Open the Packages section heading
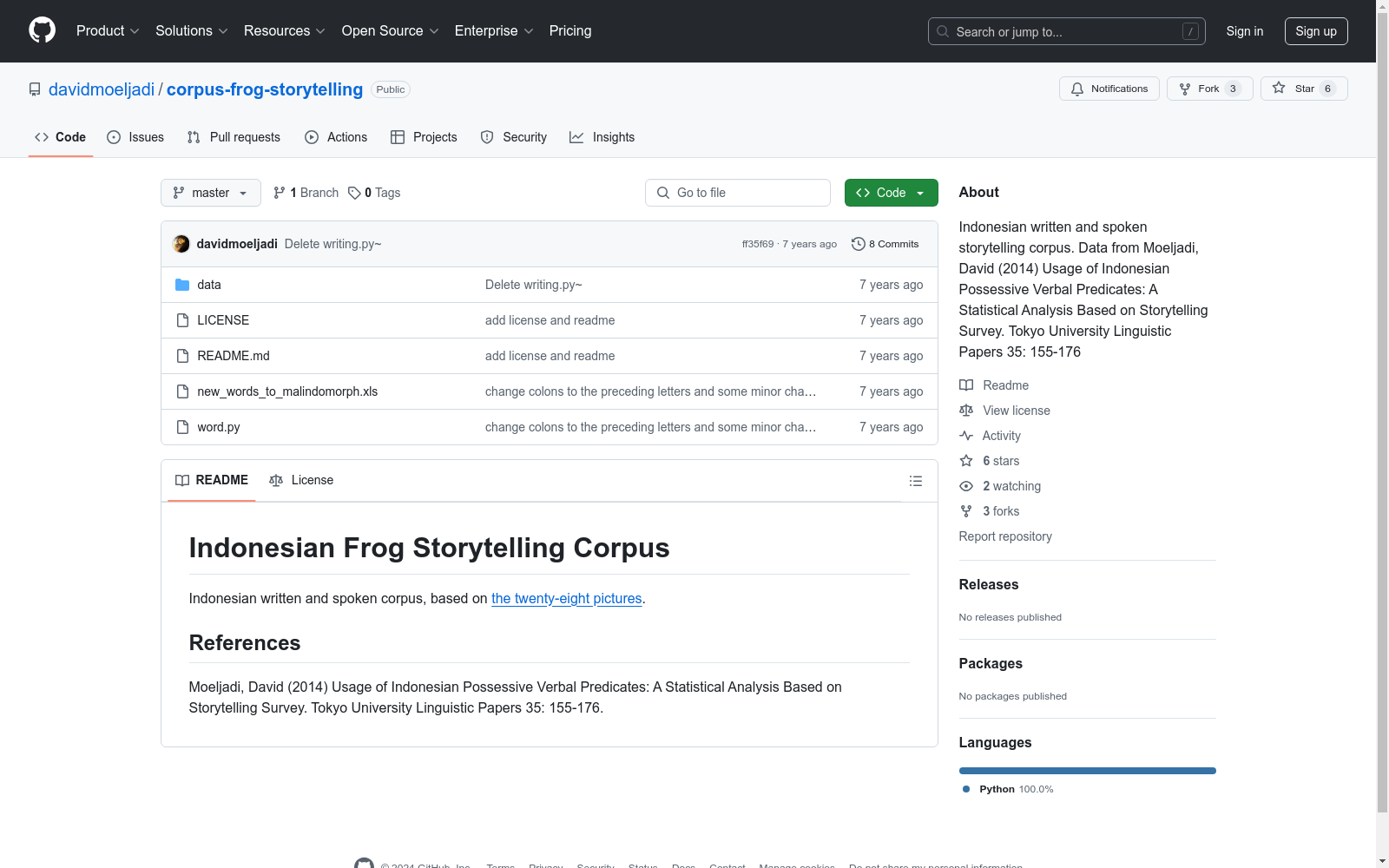The height and width of the screenshot is (868, 1389). click(991, 663)
